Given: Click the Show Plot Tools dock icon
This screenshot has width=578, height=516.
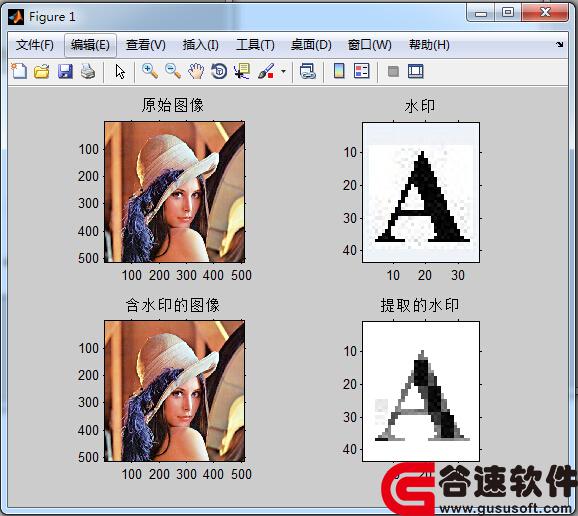Looking at the screenshot, I should tap(416, 71).
